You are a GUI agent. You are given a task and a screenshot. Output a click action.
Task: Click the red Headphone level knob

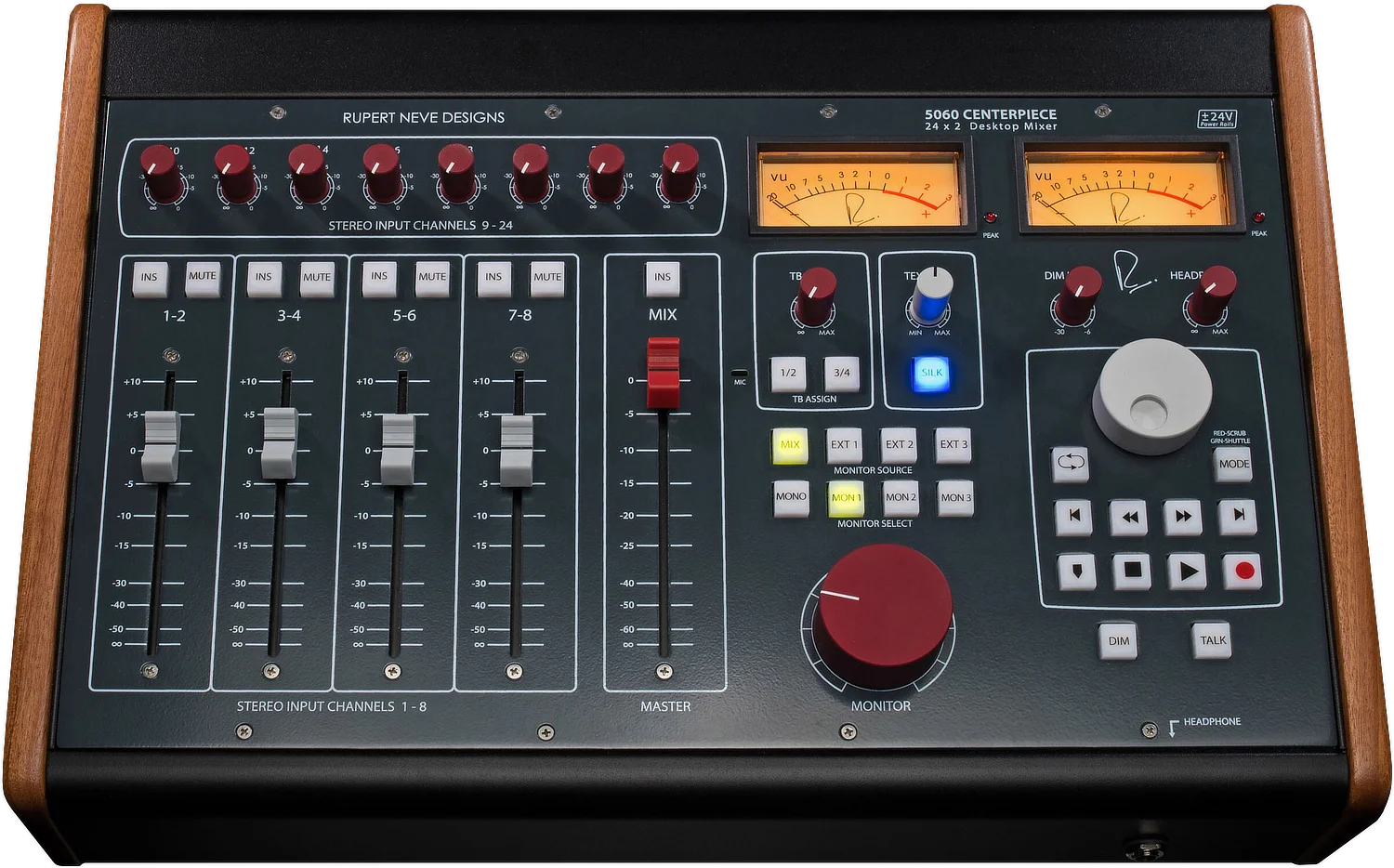point(1212,294)
